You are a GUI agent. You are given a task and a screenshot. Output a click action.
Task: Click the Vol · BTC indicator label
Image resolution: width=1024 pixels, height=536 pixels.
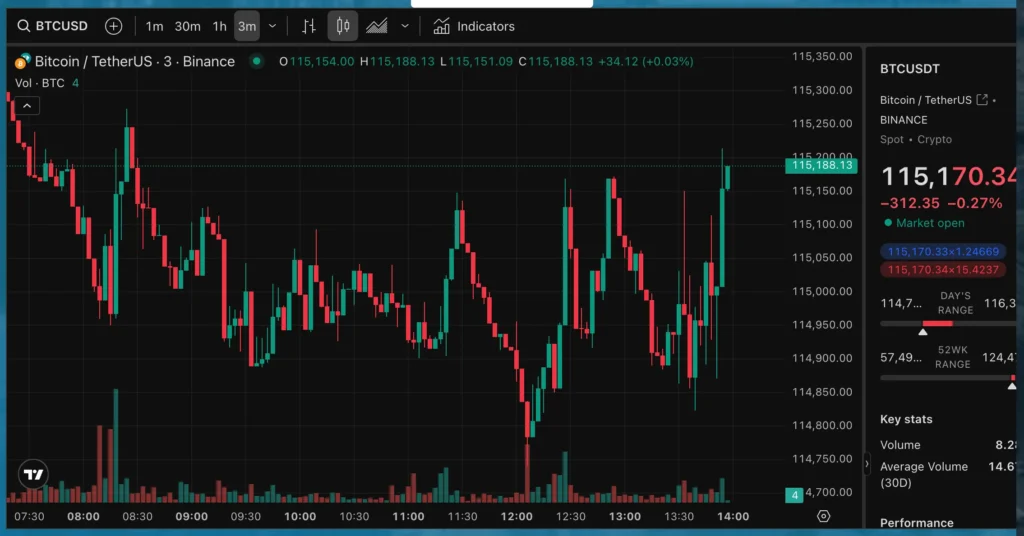coord(40,83)
